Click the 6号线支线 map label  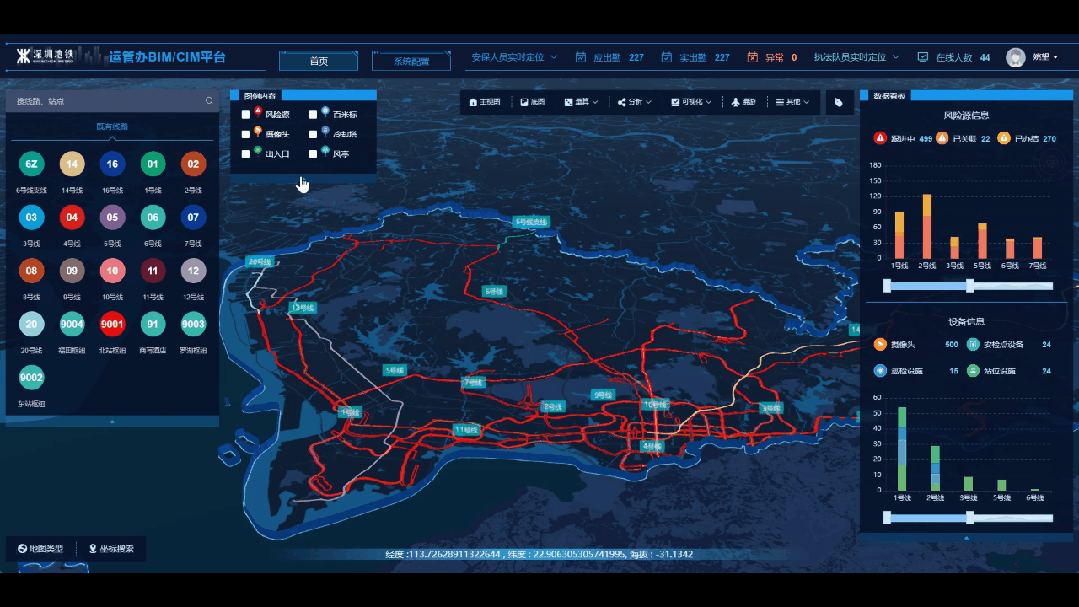(531, 222)
